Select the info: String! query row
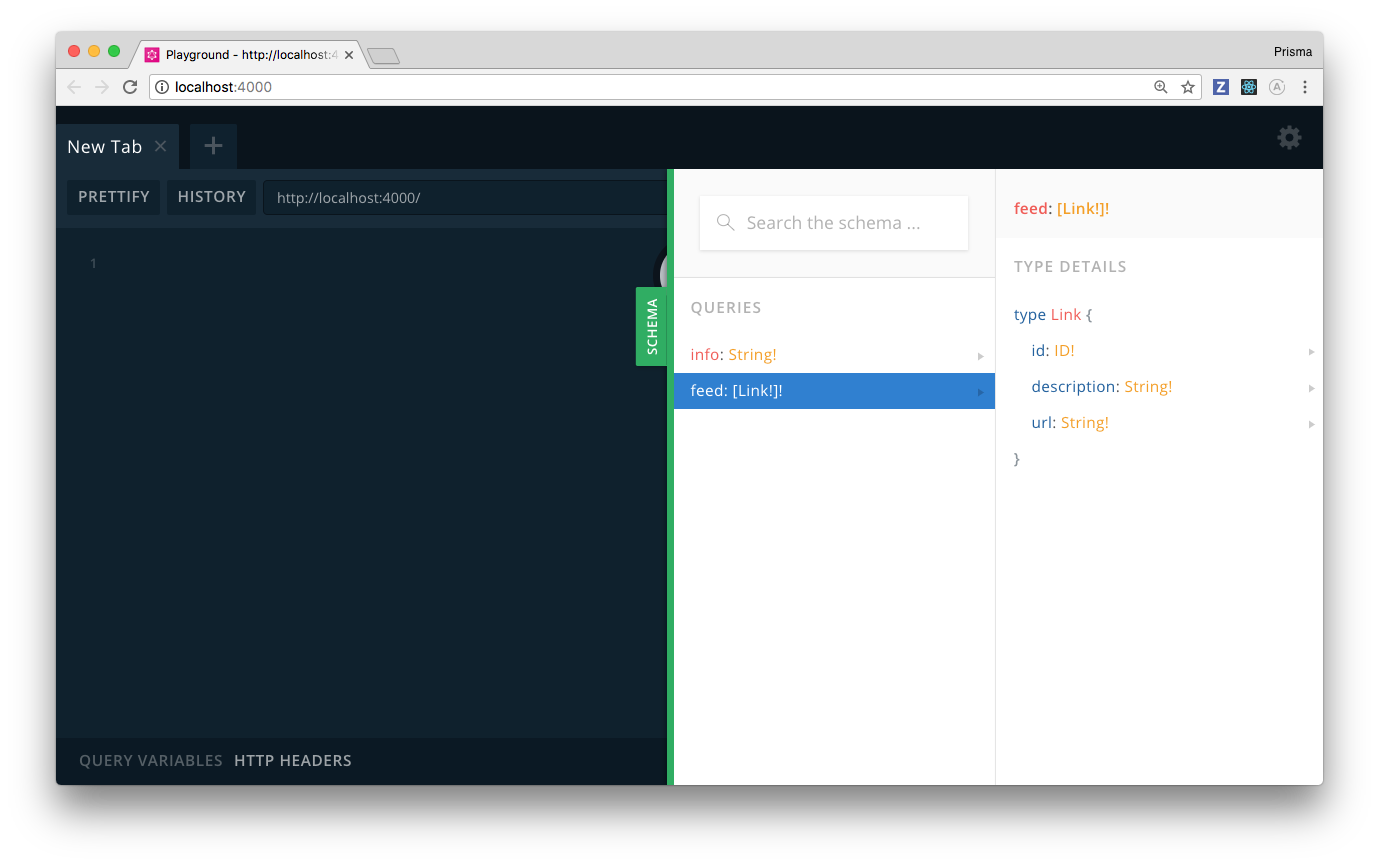The image size is (1379, 865). [x=834, y=355]
